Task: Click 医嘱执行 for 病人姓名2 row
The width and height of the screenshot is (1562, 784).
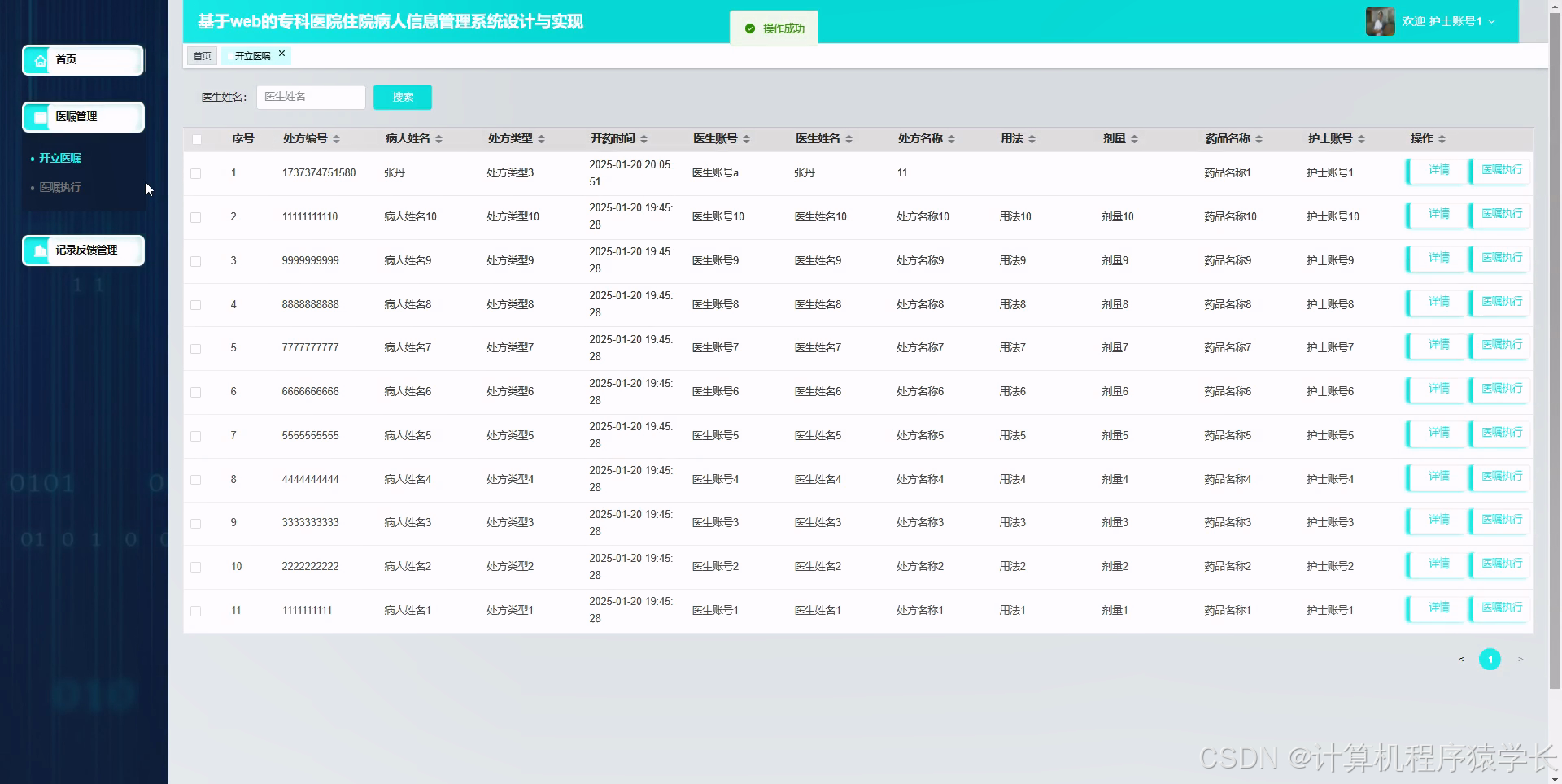Action: coord(1499,564)
